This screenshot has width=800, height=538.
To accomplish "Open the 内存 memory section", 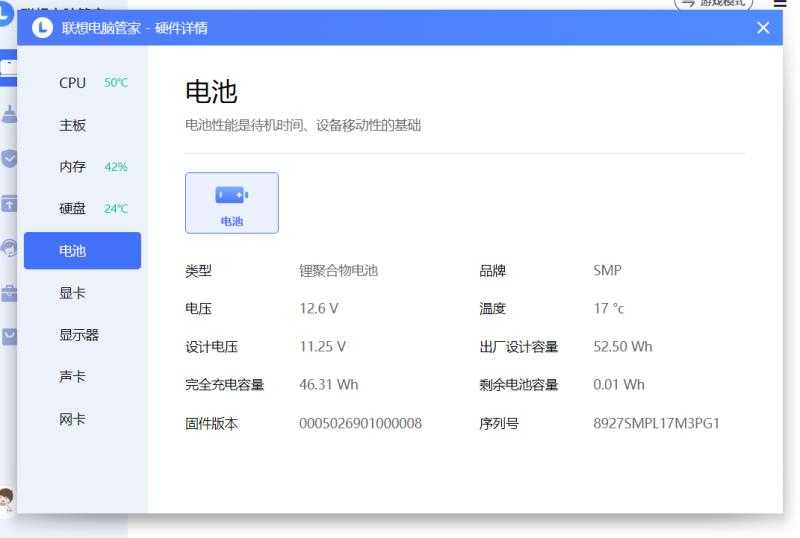I will tap(82, 167).
